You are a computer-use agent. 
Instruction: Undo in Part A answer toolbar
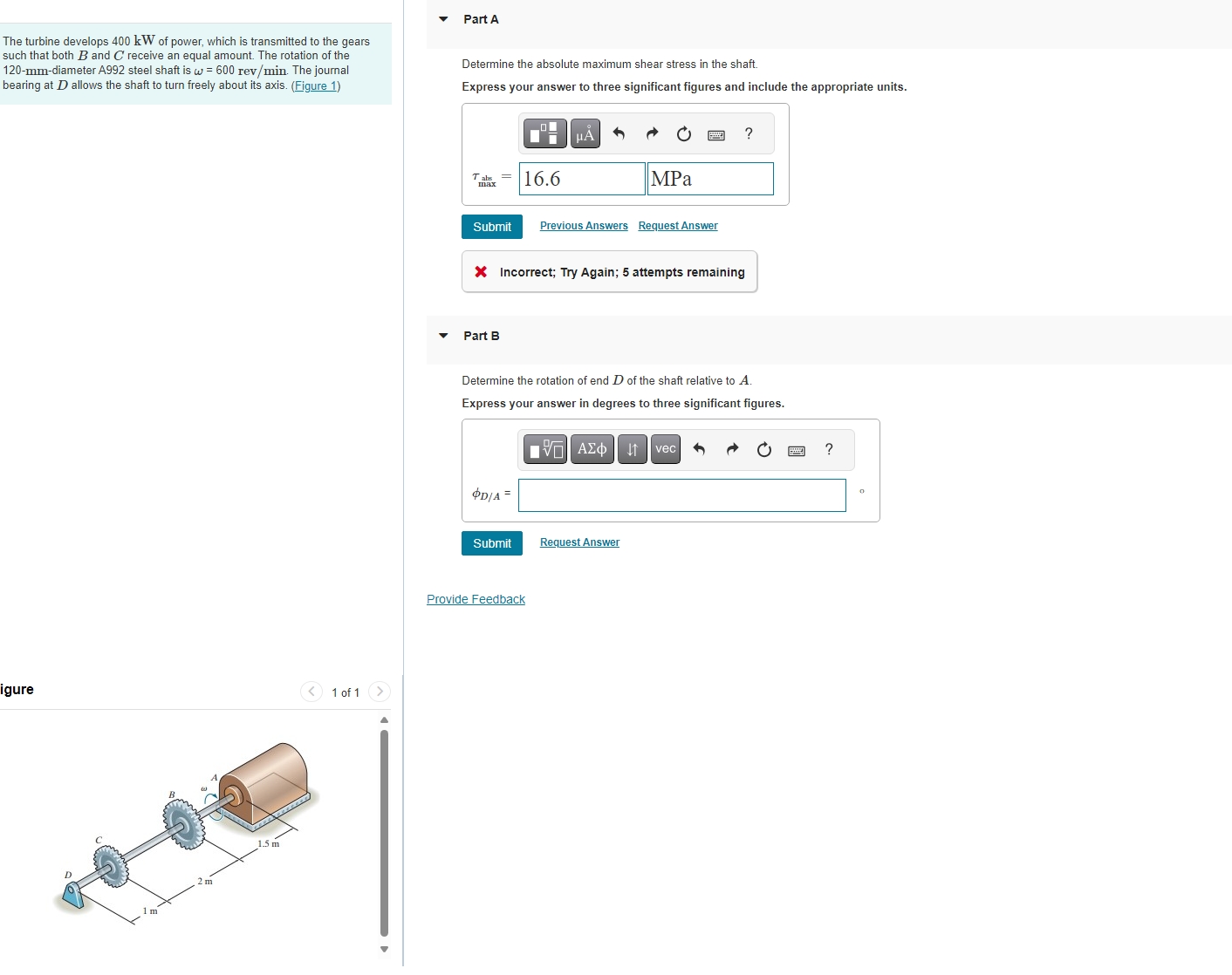coord(619,133)
